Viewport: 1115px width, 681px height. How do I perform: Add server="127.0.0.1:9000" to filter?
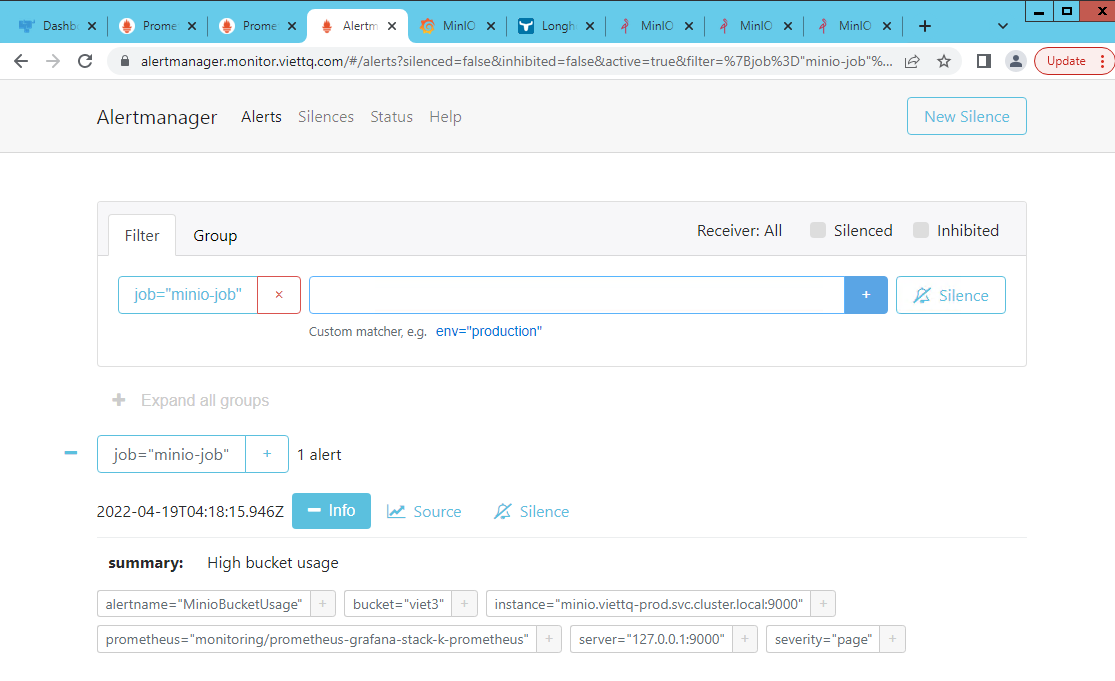[x=745, y=639]
